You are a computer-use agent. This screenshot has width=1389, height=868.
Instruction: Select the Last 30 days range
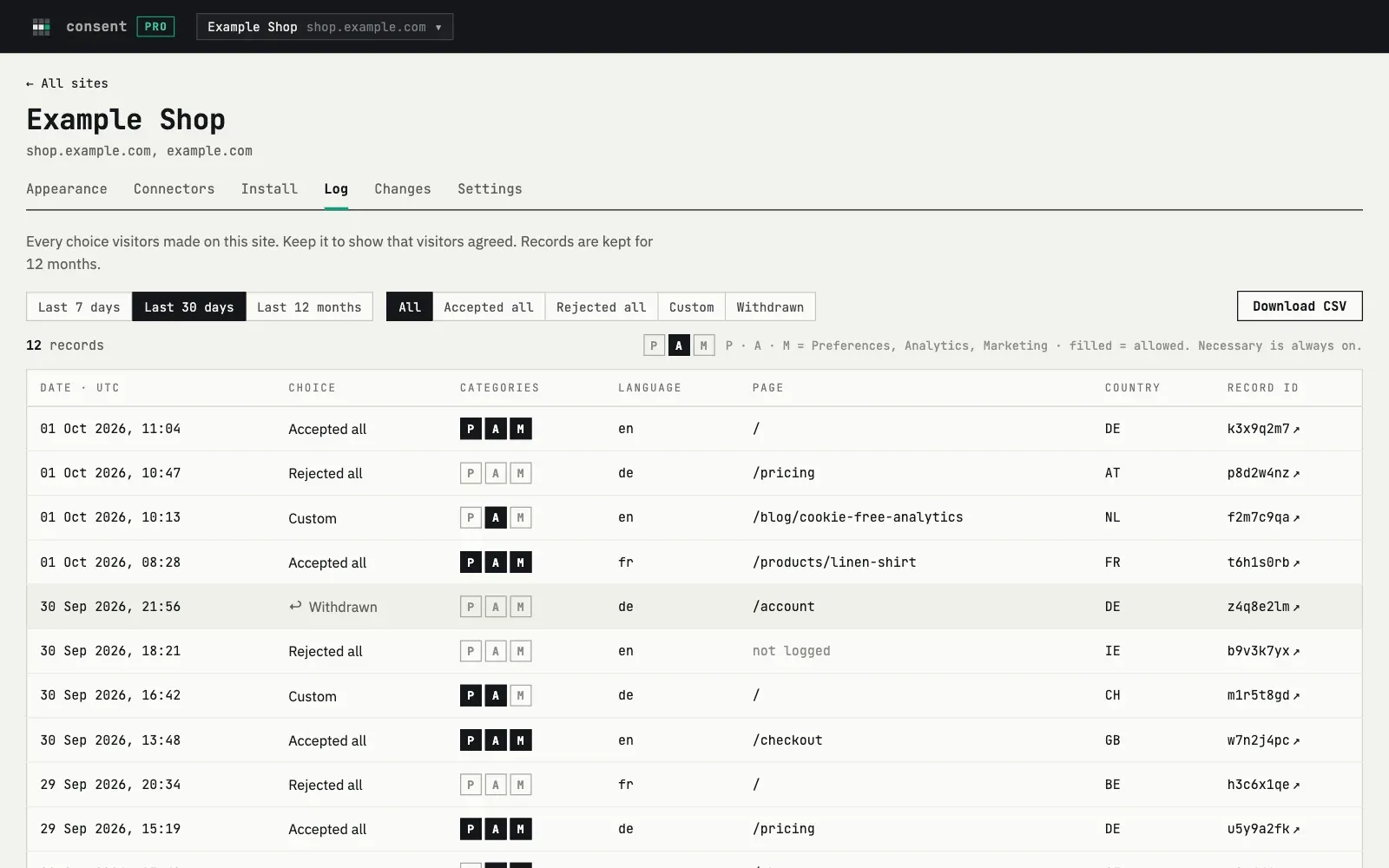click(189, 307)
